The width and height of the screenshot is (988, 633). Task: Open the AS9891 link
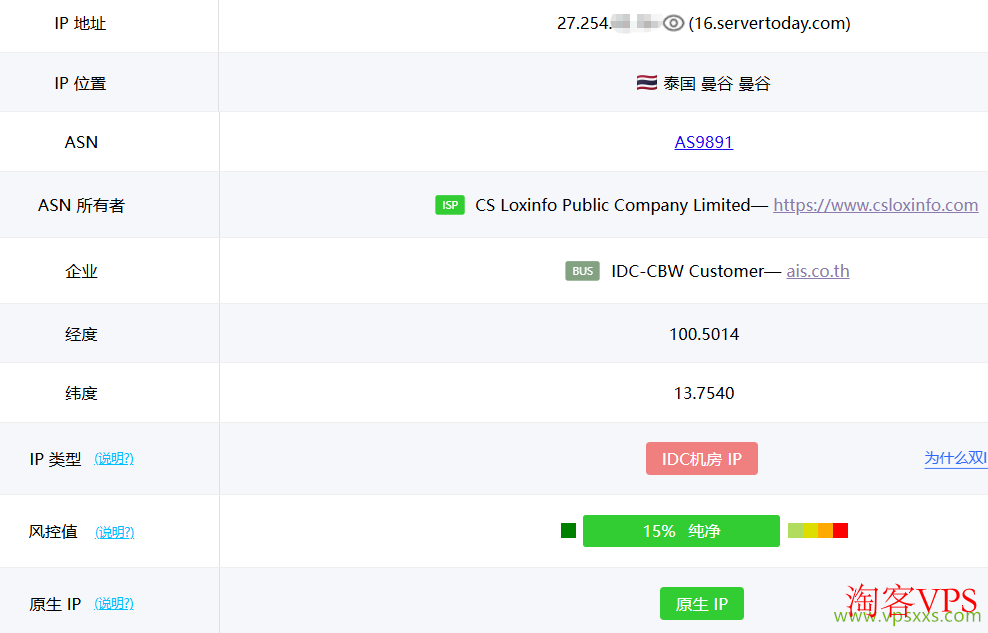click(703, 142)
